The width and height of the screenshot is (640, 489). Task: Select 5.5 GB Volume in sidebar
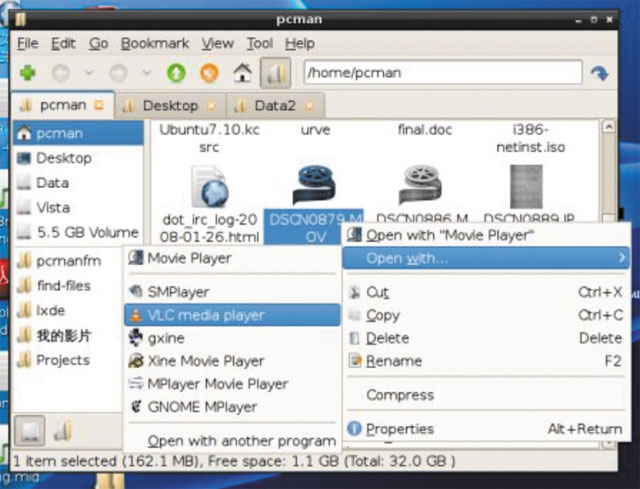[78, 232]
